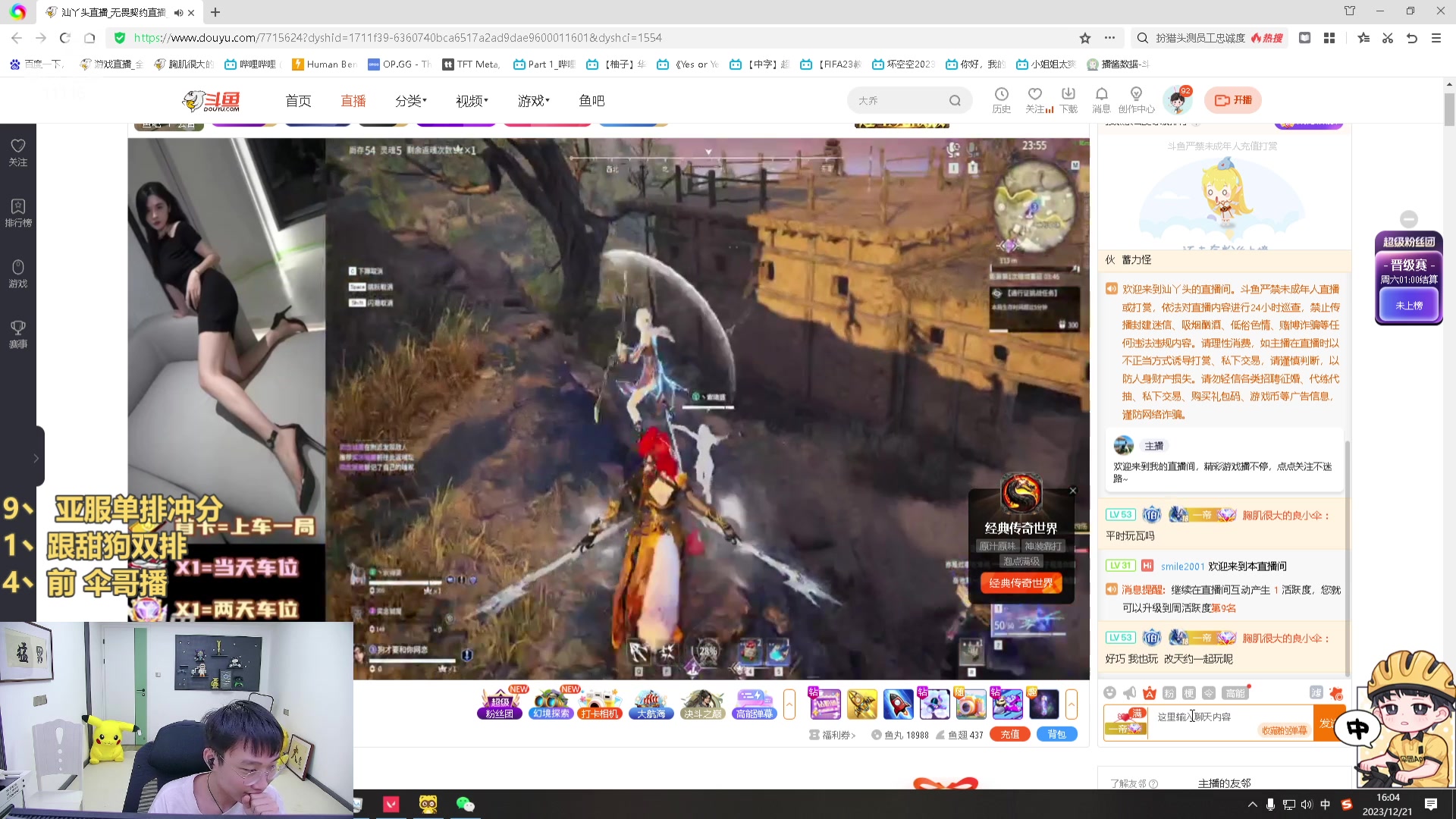
Task: Click the megaphone icon in chat toolbar
Action: (x=1130, y=692)
